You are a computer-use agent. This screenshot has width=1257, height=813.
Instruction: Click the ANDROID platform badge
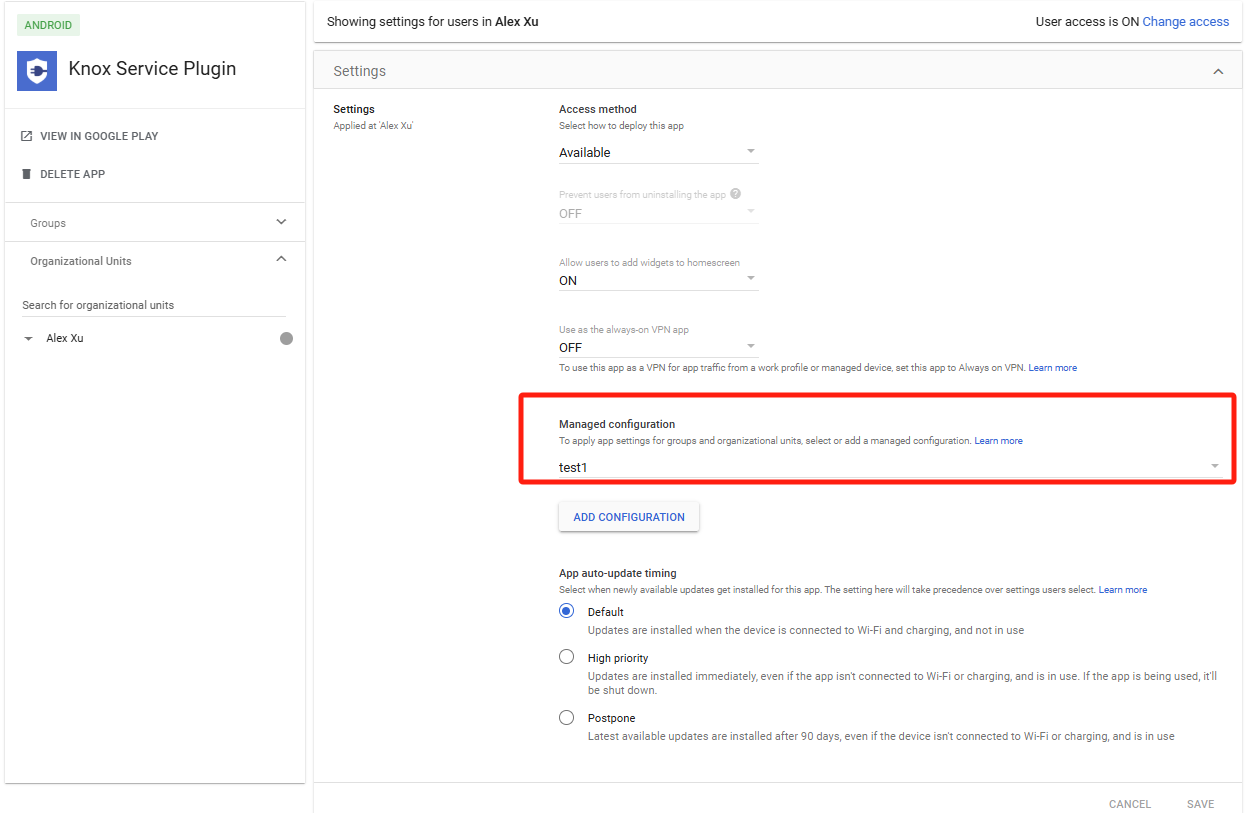(49, 25)
